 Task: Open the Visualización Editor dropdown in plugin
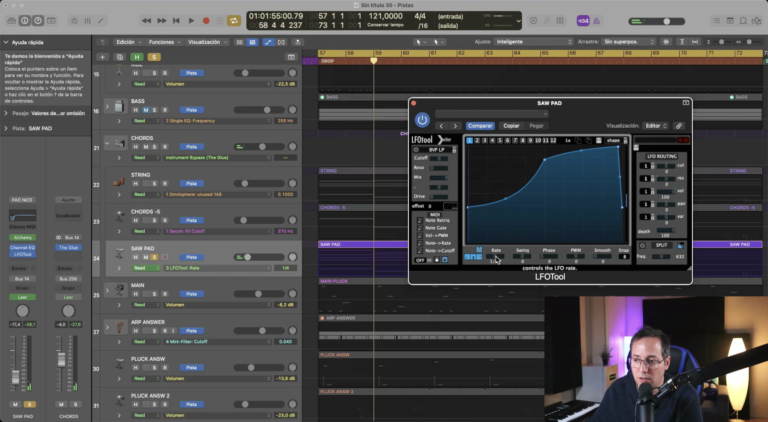click(x=655, y=126)
